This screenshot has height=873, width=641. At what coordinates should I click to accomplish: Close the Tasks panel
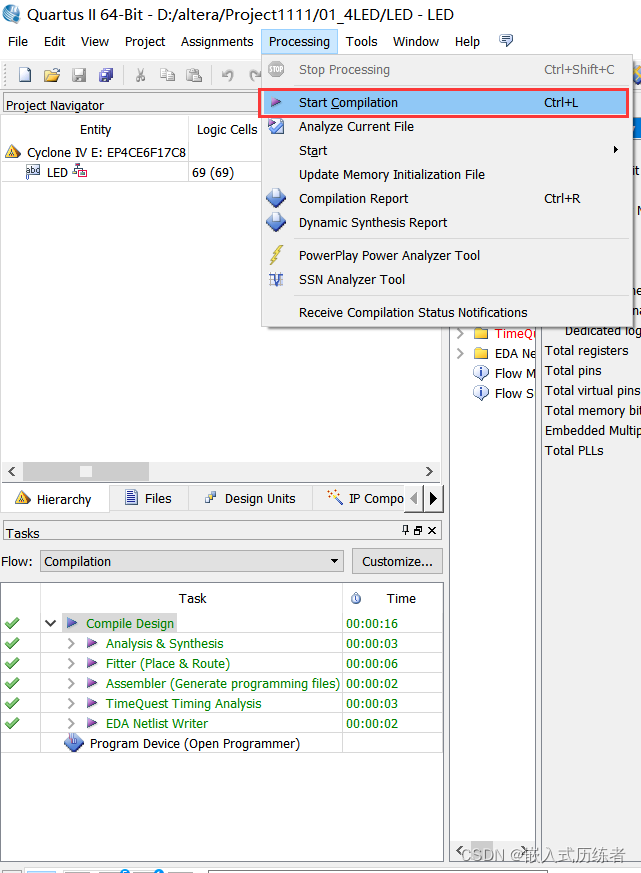tap(432, 531)
